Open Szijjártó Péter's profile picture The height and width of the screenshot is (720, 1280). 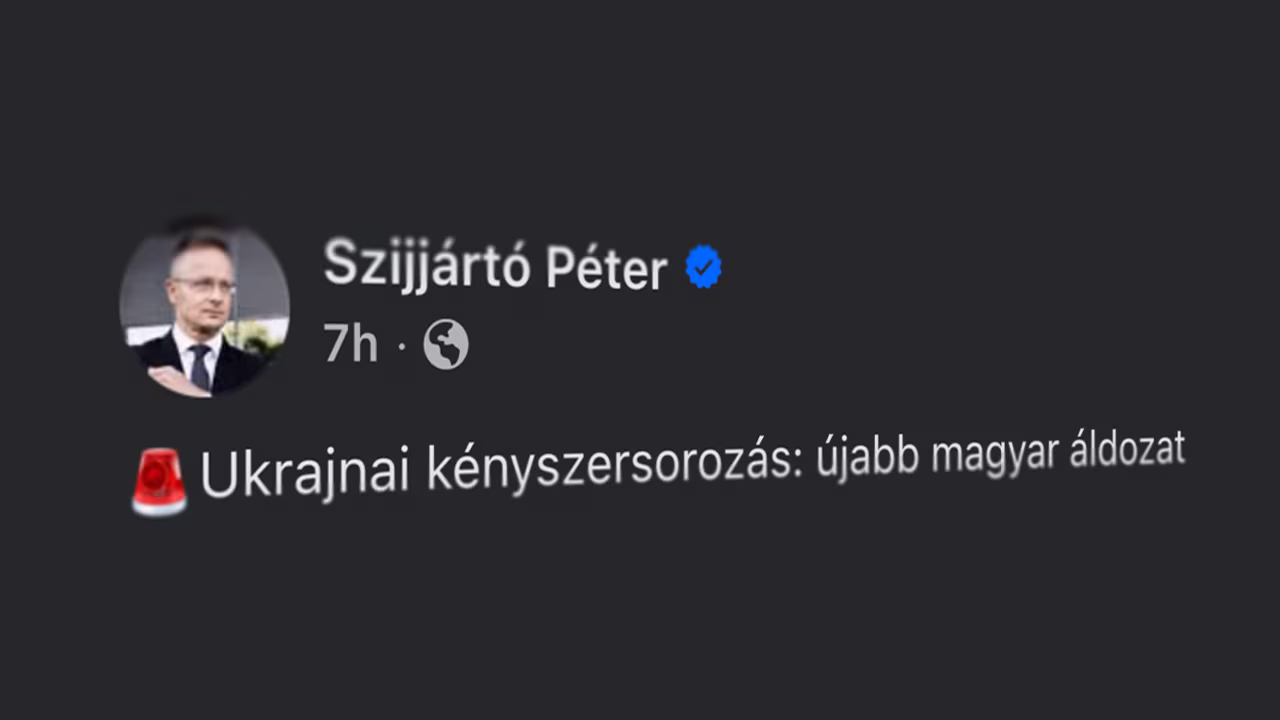(204, 310)
